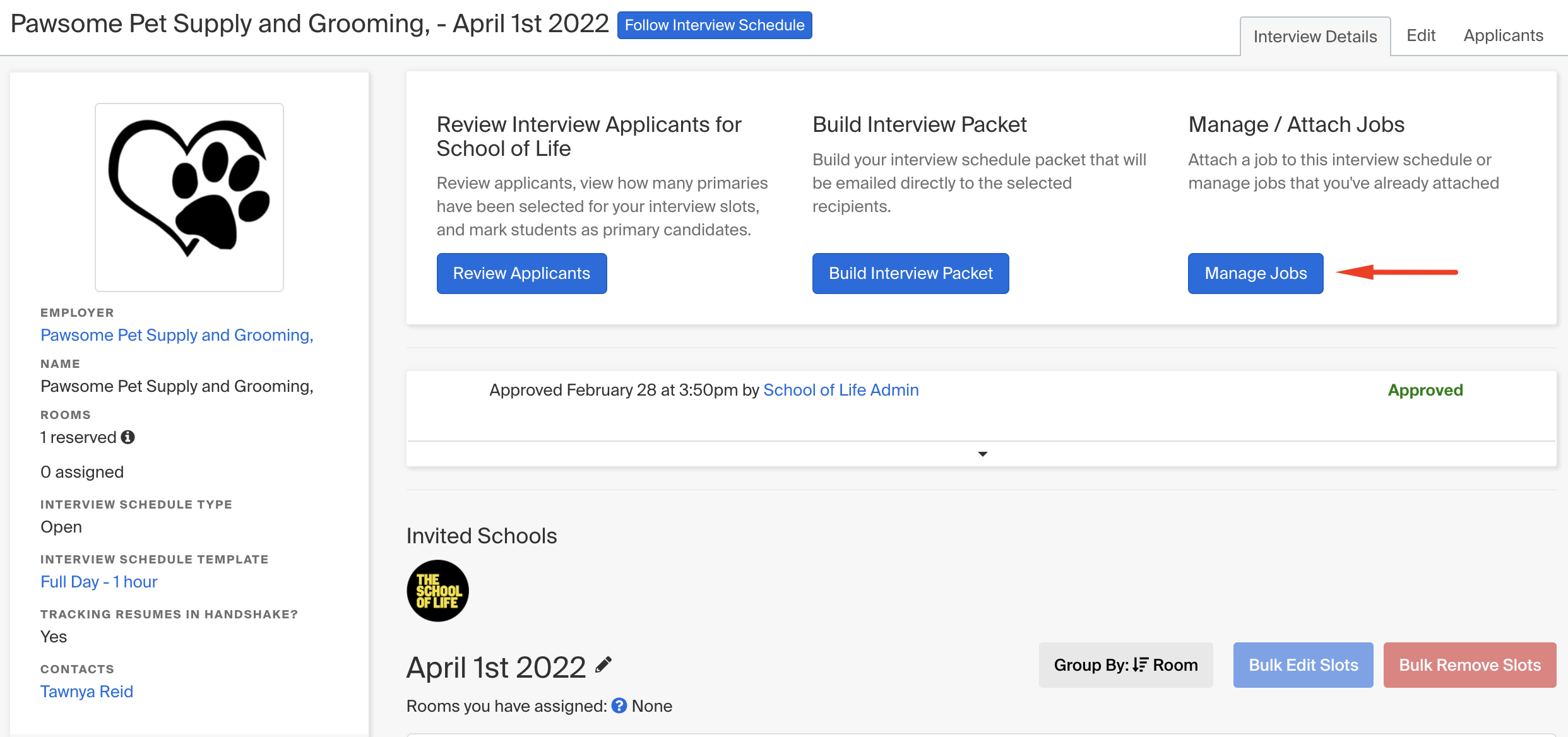The height and width of the screenshot is (737, 1568).
Task: Open the Edit tab
Action: tap(1421, 35)
